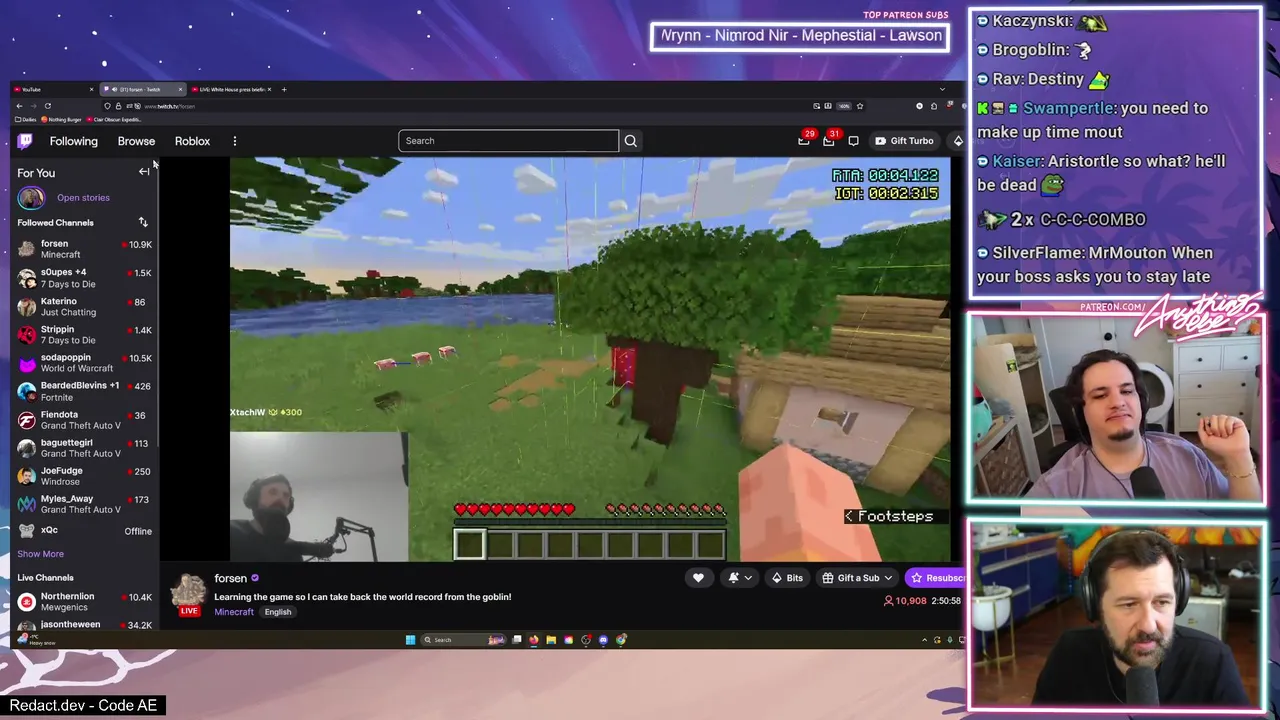Open JoeFudge Windrose channel
Viewport: 1280px width, 720px height.
[84, 476]
